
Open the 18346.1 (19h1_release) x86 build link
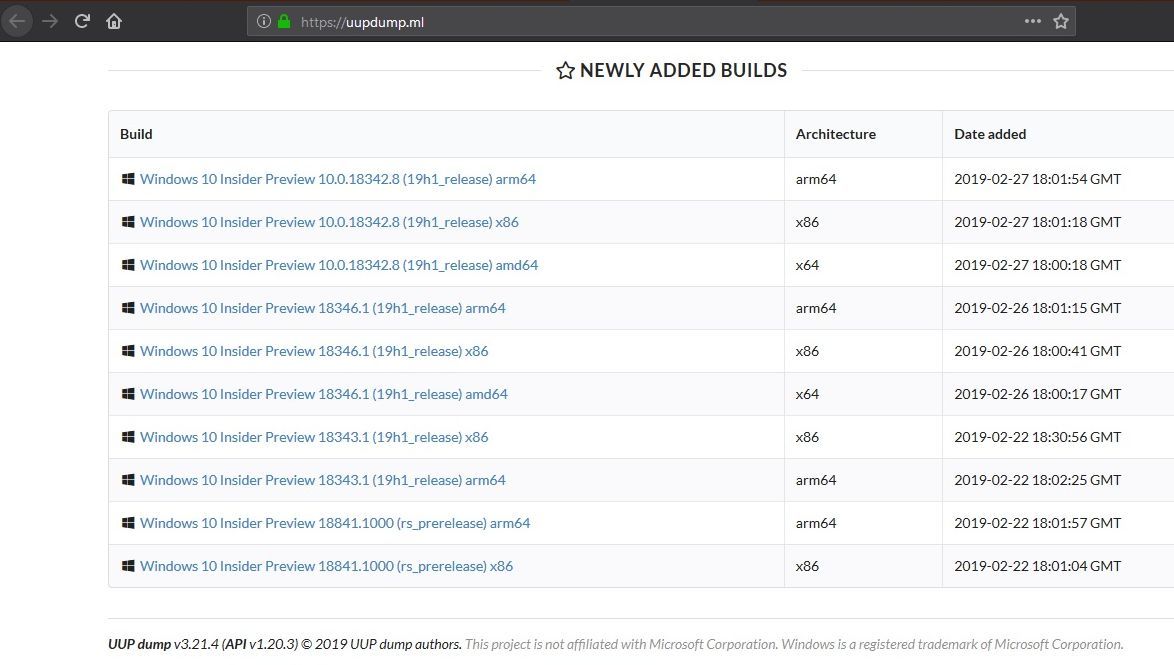[314, 351]
